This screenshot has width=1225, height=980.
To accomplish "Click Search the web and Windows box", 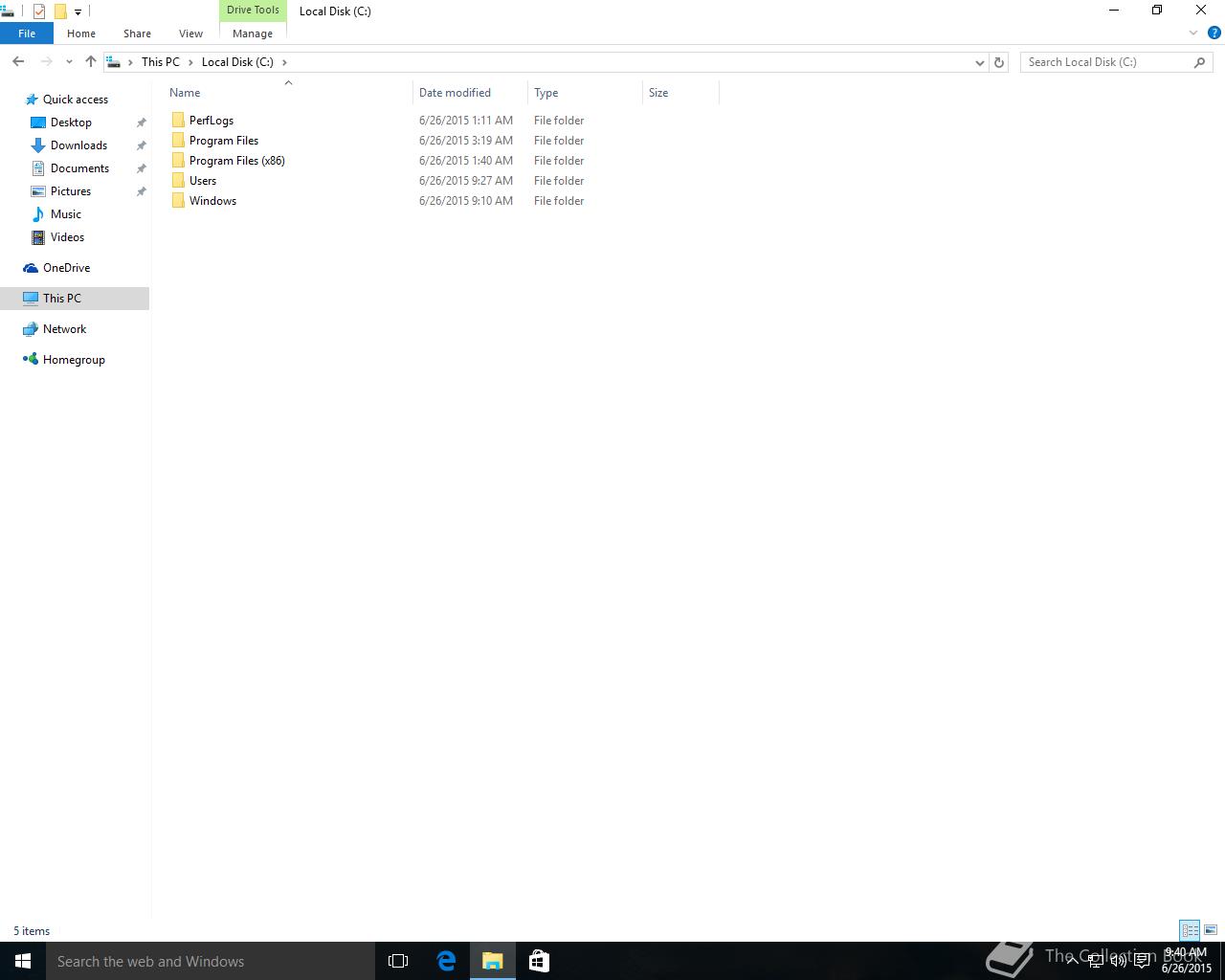I will point(211,961).
